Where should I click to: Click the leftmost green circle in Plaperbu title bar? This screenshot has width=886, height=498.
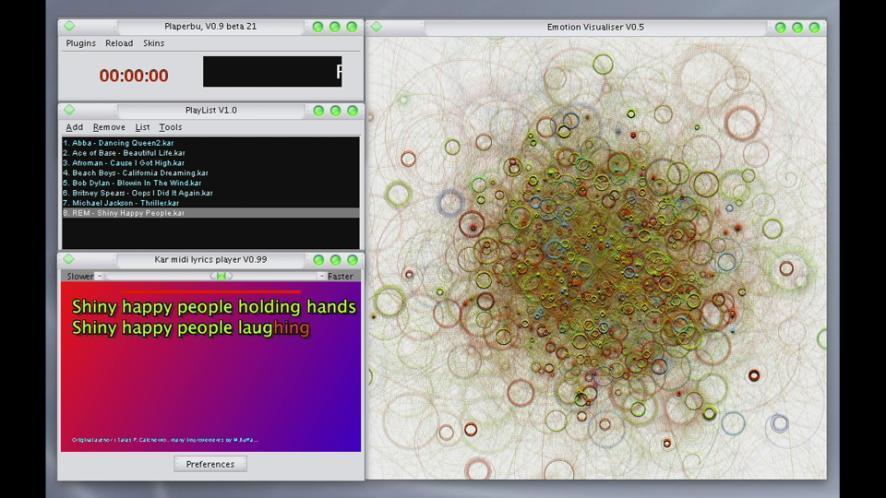pos(318,27)
